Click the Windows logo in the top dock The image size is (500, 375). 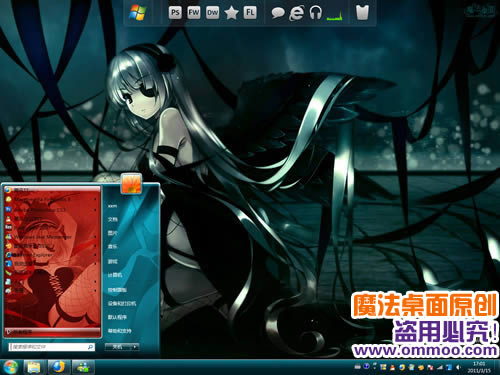[138, 13]
